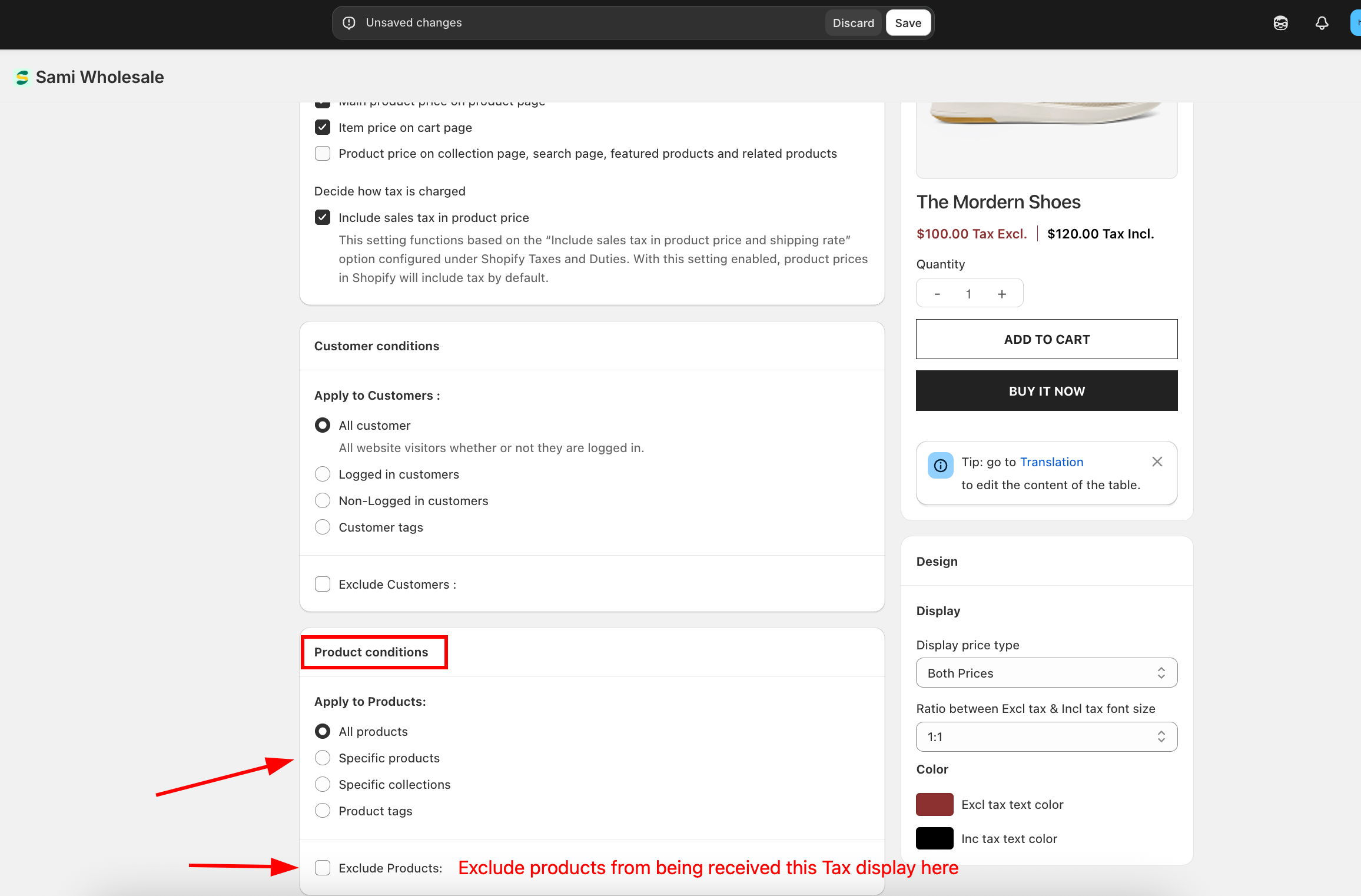
Task: Select Logged in customers option
Action: pyautogui.click(x=322, y=474)
